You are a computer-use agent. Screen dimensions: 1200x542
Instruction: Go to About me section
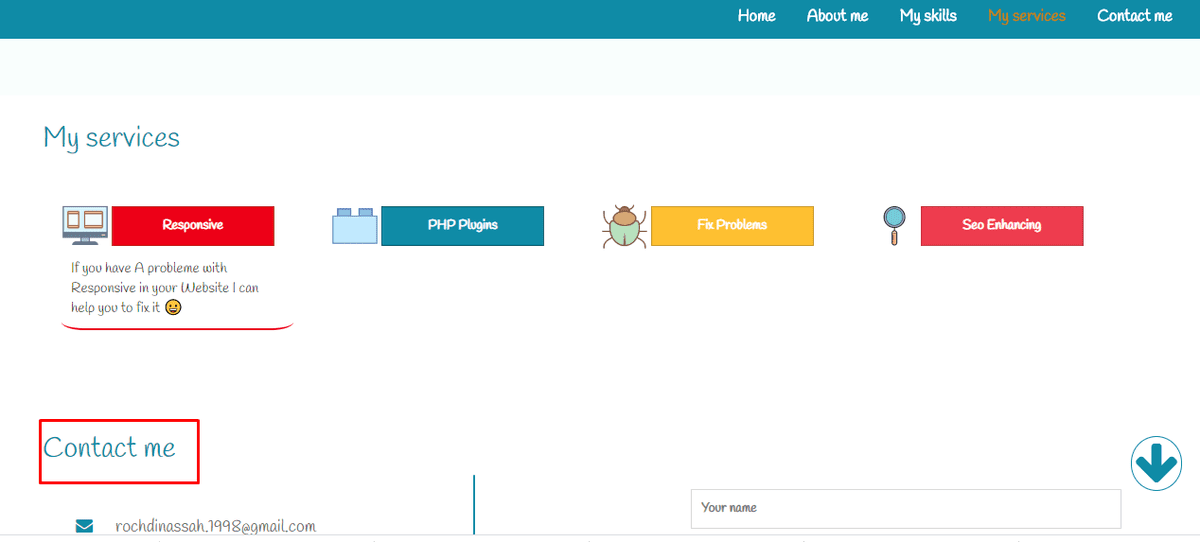(837, 16)
